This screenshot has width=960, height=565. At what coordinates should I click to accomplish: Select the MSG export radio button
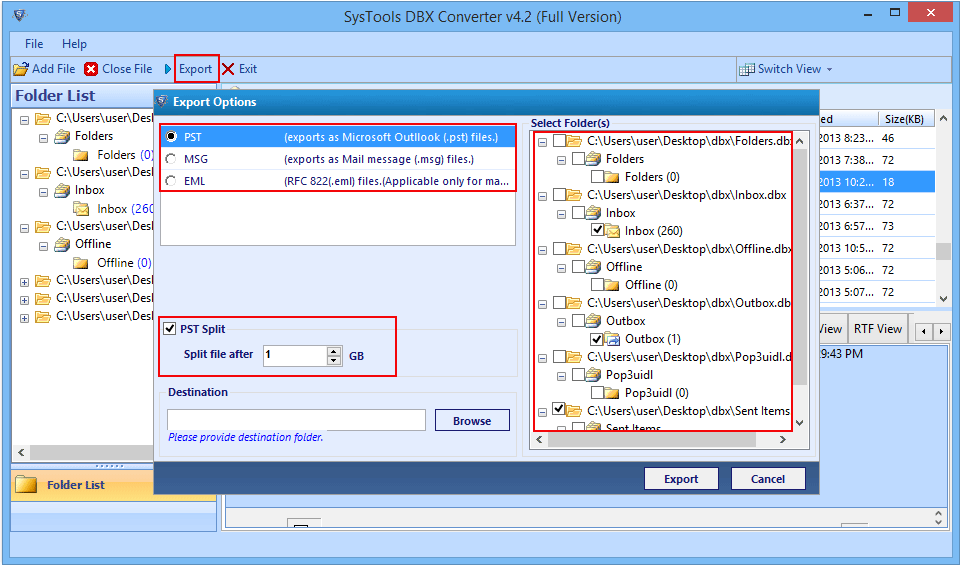[x=171, y=159]
